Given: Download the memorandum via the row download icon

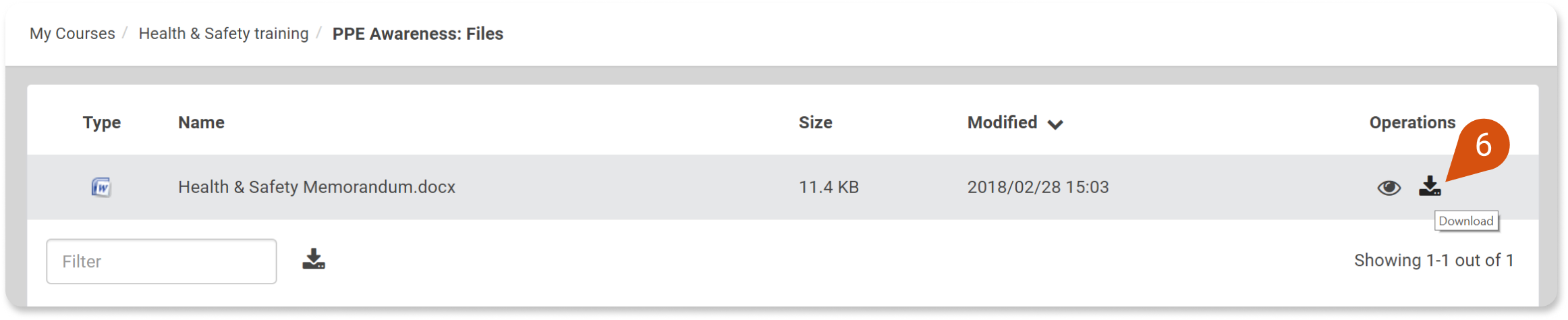Looking at the screenshot, I should click(x=1429, y=186).
